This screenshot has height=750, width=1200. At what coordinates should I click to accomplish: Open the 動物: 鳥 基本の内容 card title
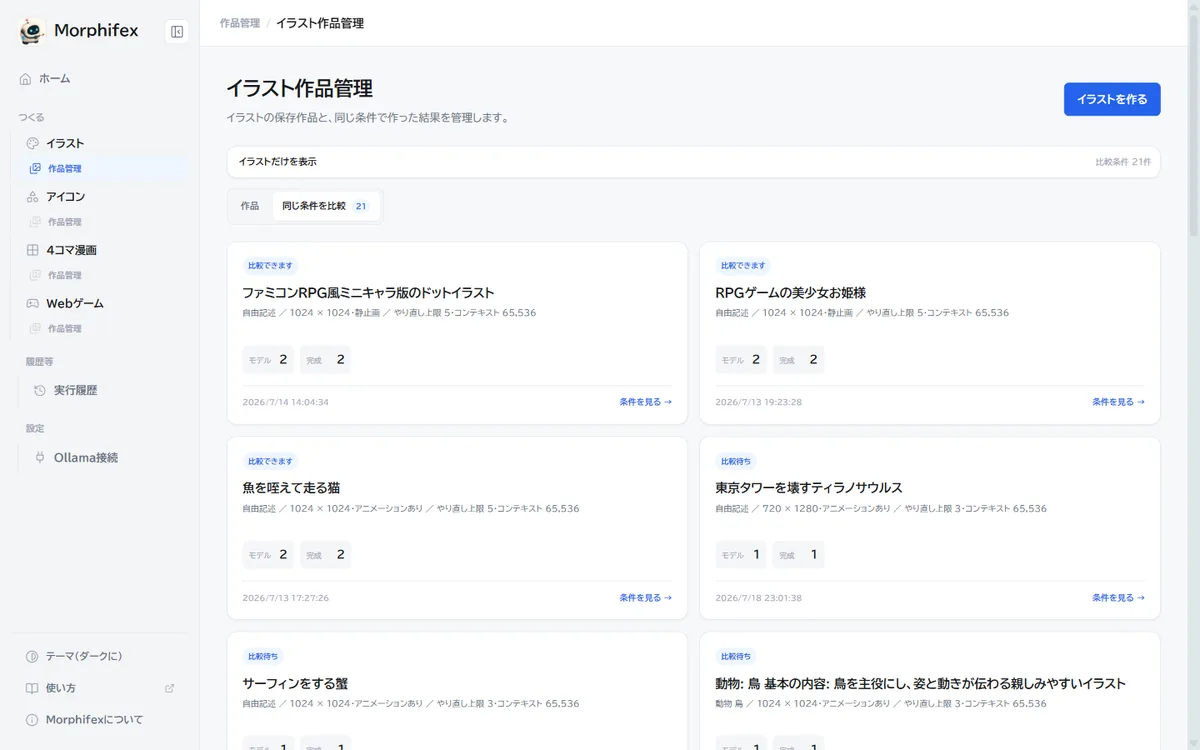[920, 684]
